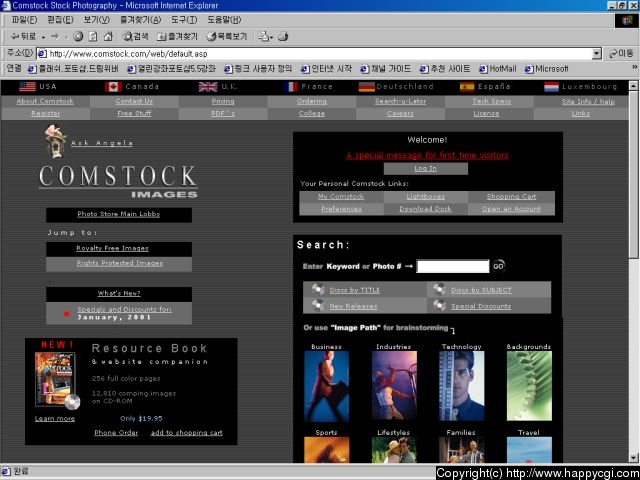Click the keyword search input field
This screenshot has height=480, width=640.
pyautogui.click(x=453, y=266)
